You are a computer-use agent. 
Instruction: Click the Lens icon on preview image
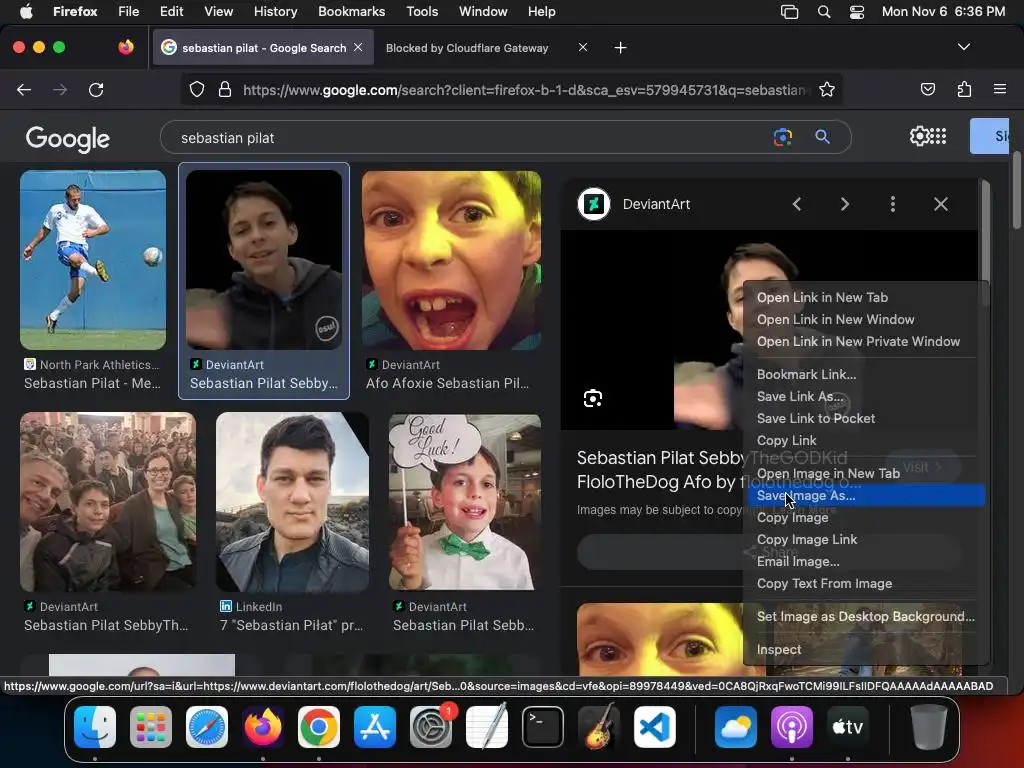[x=593, y=398]
